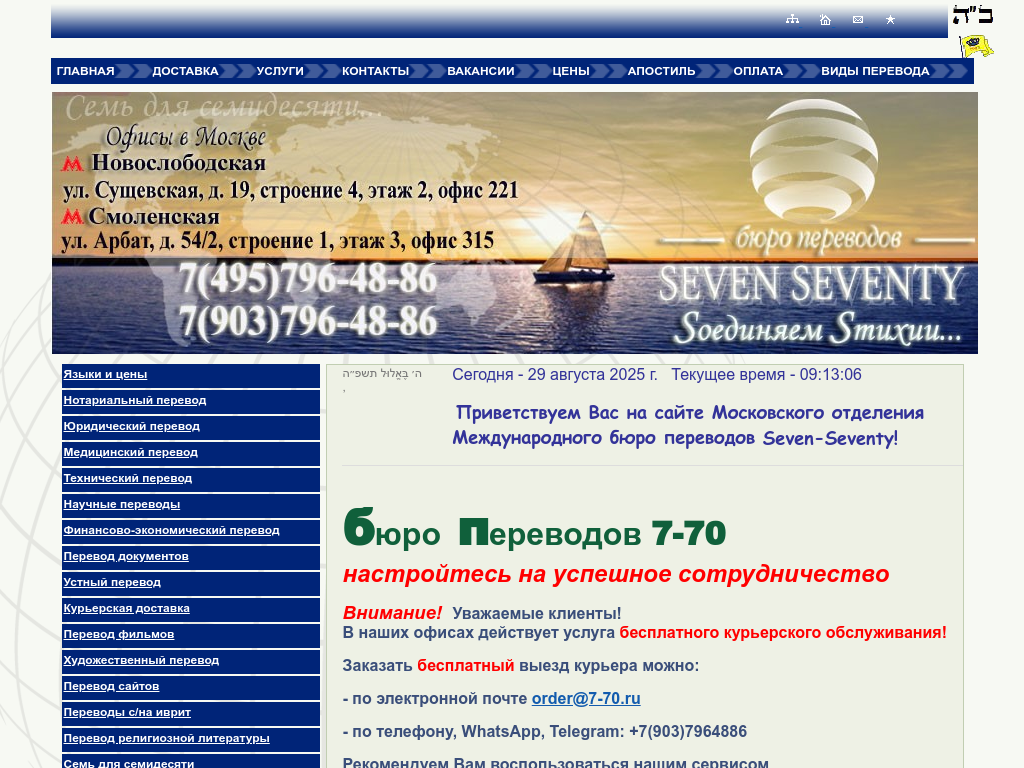
Task: Click the 7(495)796-48-86 phone number on banner
Action: click(308, 279)
